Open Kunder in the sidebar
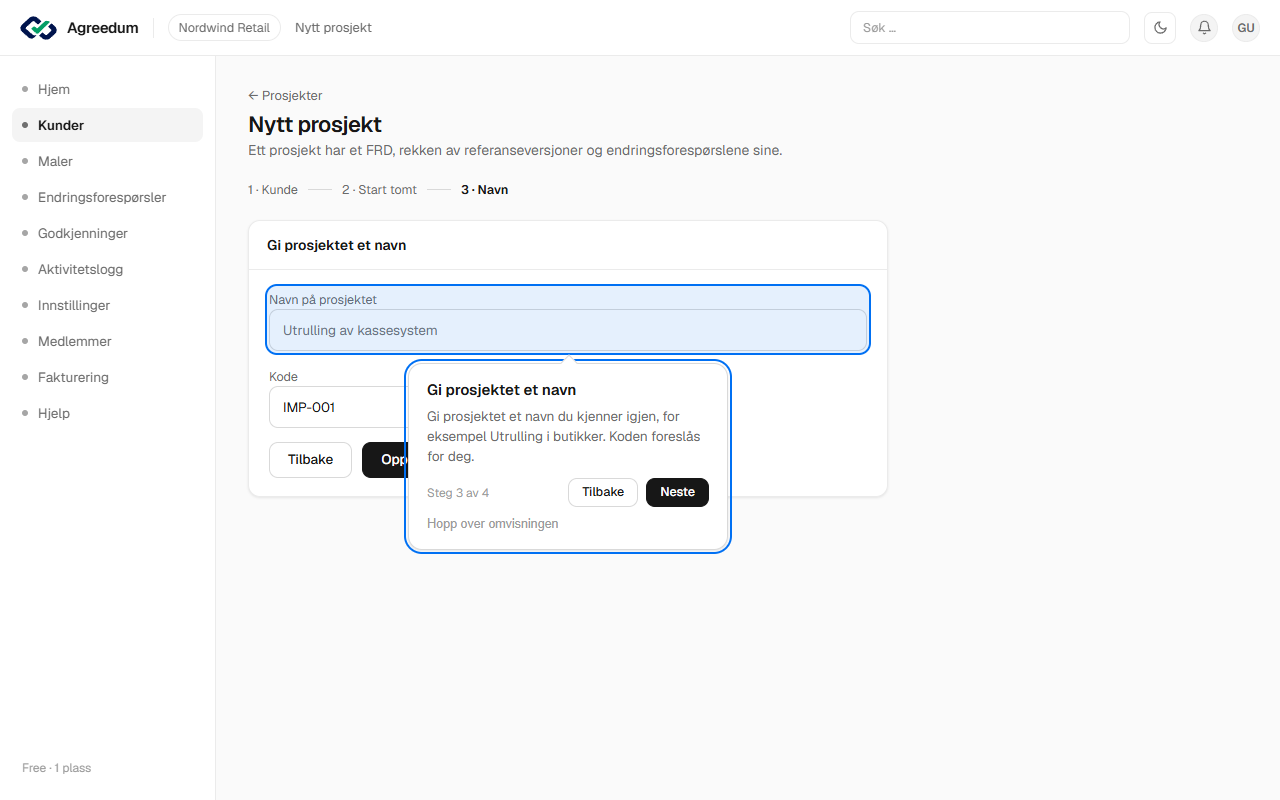 click(107, 125)
